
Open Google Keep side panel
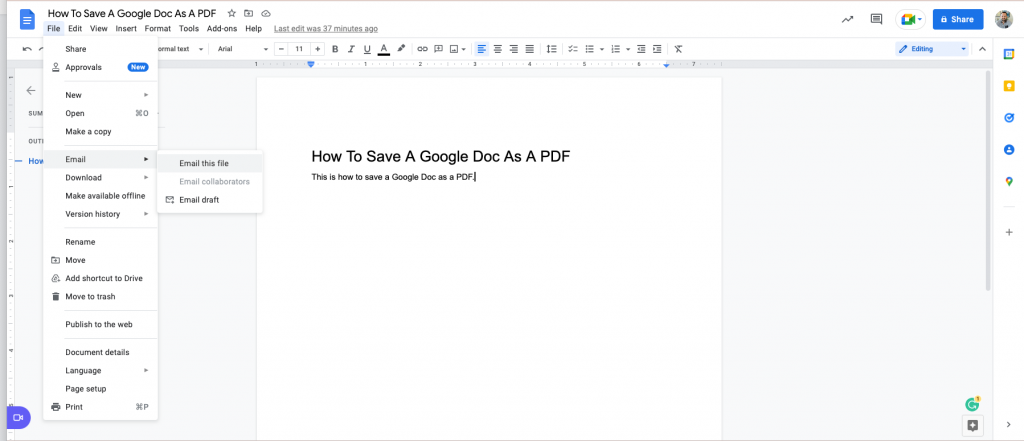tap(1009, 86)
